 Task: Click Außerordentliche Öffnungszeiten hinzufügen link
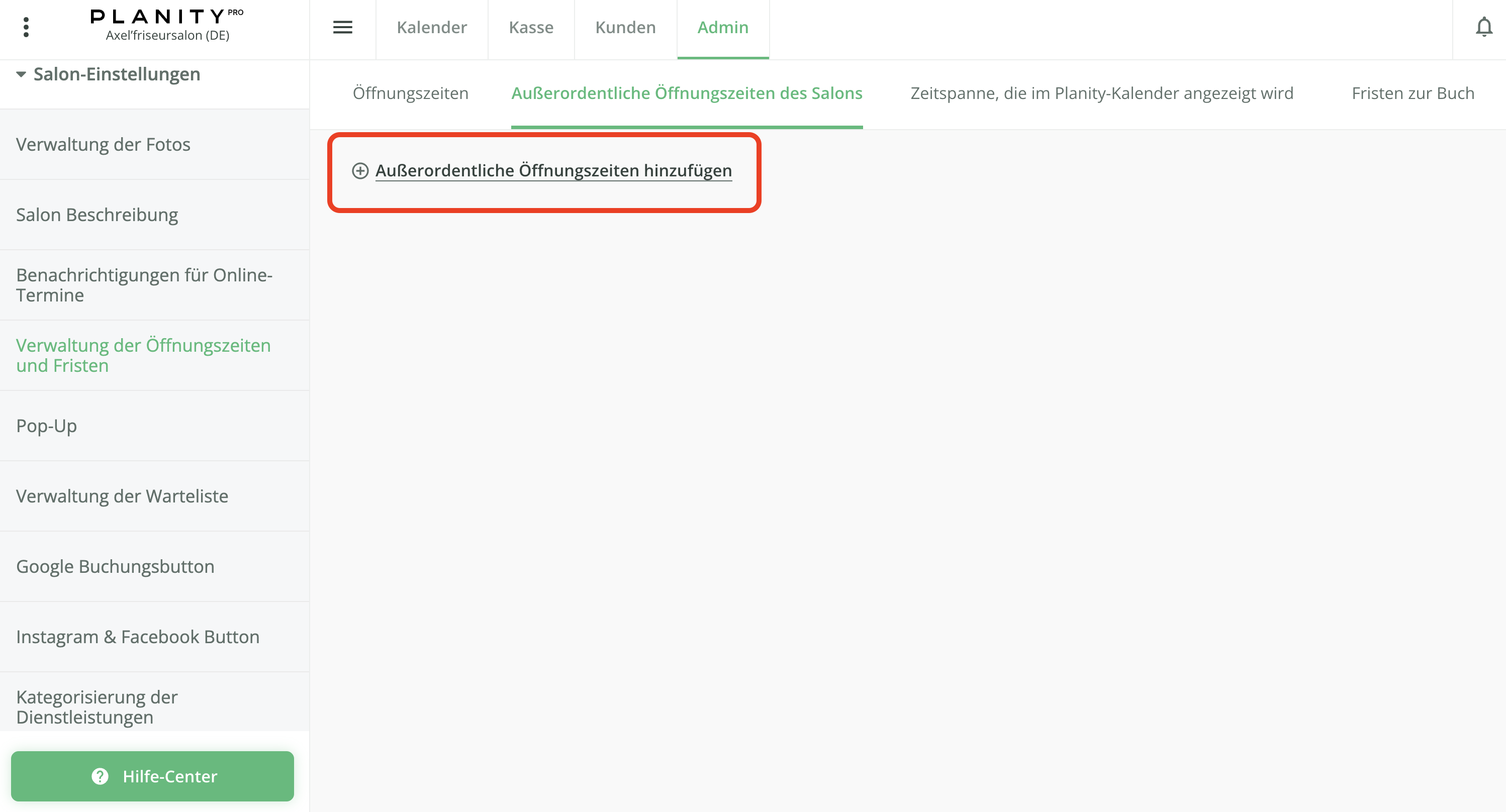553,171
